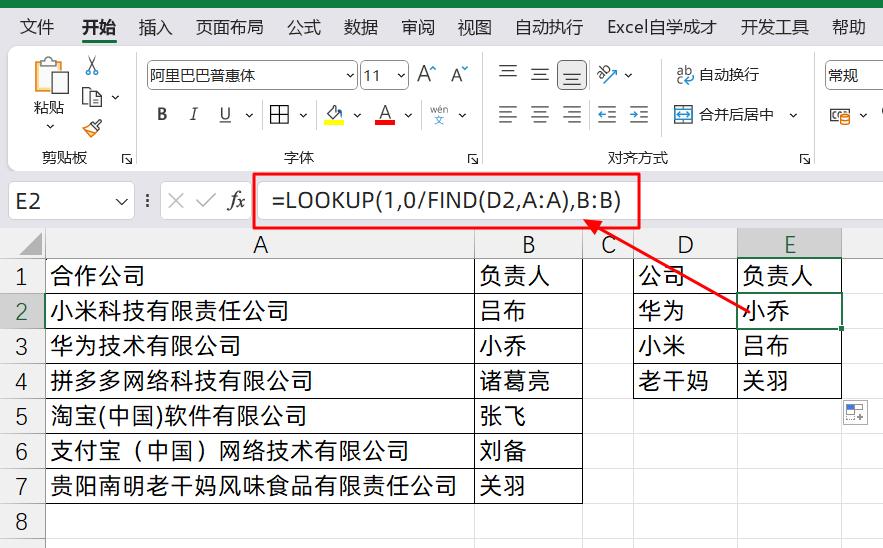Image resolution: width=883 pixels, height=548 pixels.
Task: Open clipboard group dialog launcher
Action: point(127,159)
